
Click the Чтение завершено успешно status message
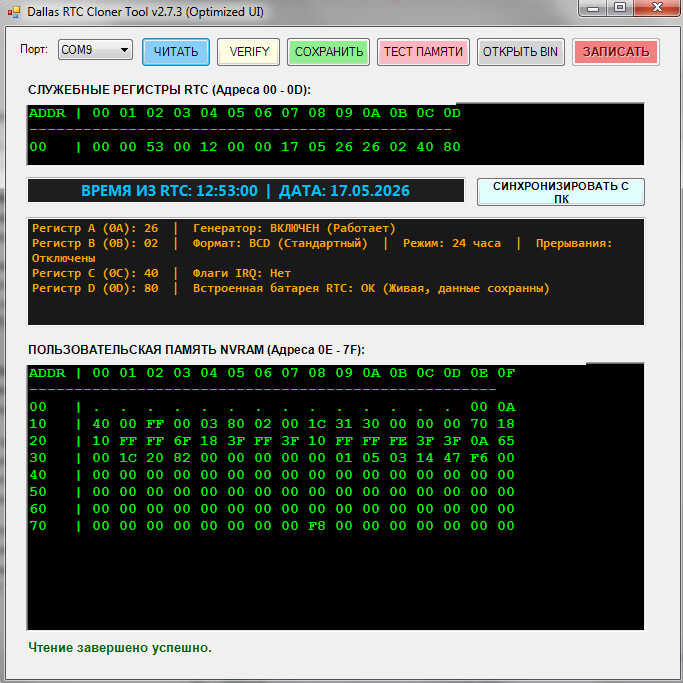tap(120, 648)
